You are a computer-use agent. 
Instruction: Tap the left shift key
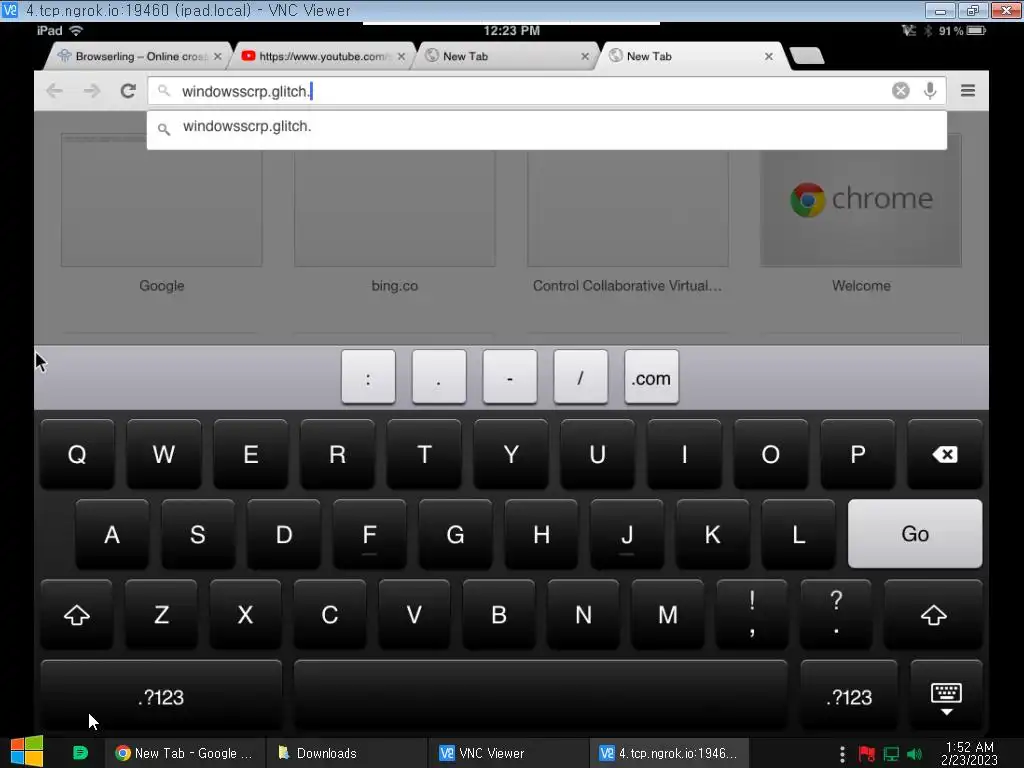coord(76,615)
